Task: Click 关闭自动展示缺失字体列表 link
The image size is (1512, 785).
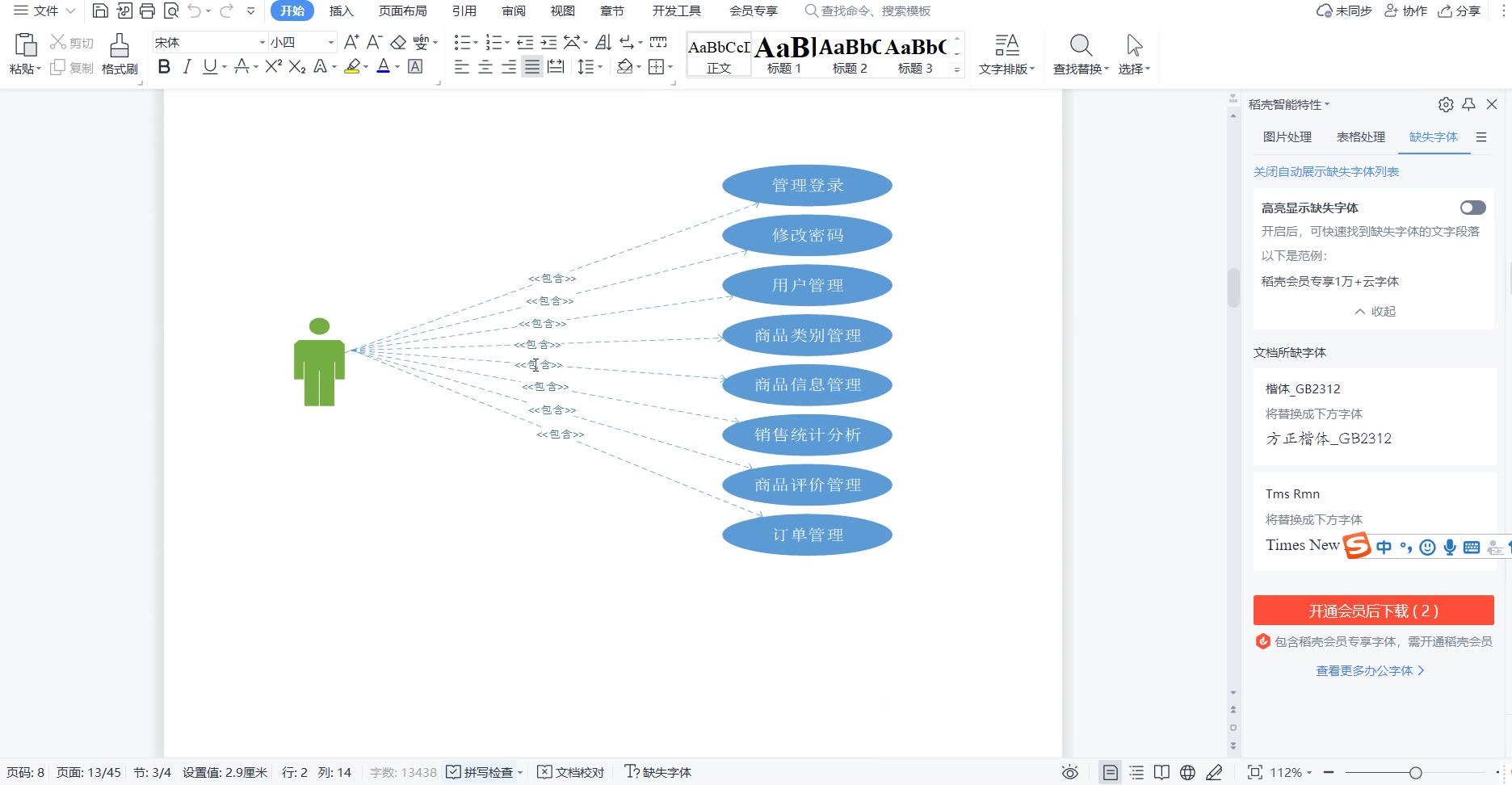Action: pos(1326,171)
